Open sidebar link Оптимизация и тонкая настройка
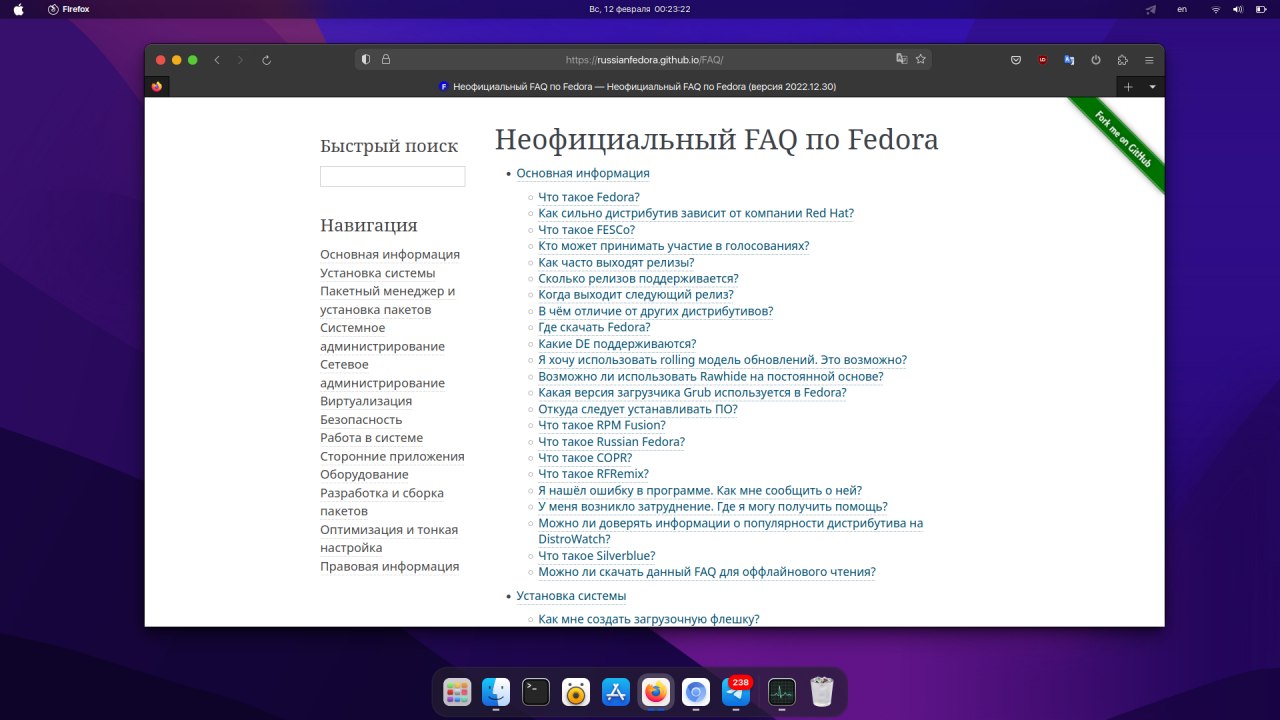This screenshot has height=720, width=1280. [389, 538]
